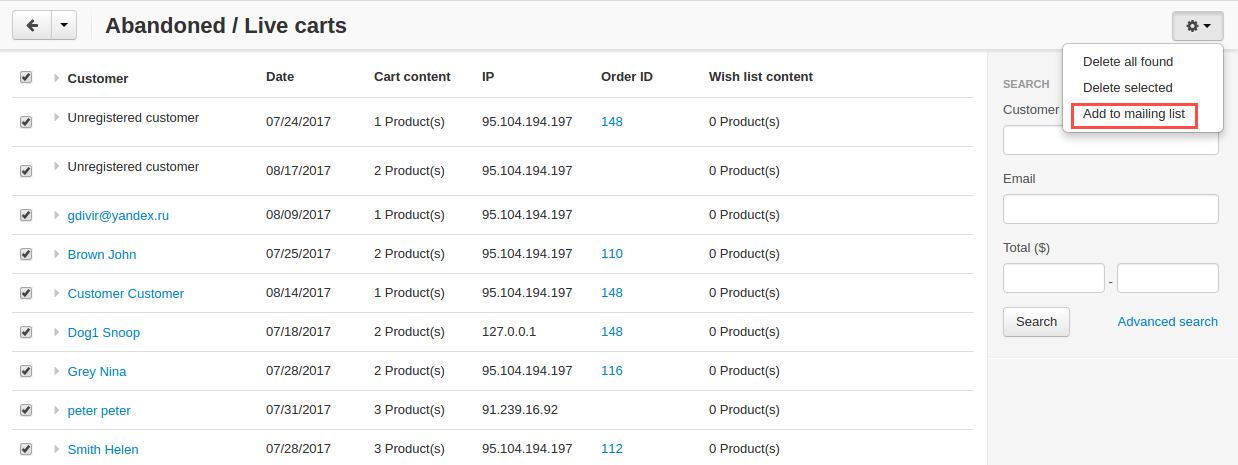Open order 116 link
Viewport: 1238px width, 465px height.
coord(612,371)
